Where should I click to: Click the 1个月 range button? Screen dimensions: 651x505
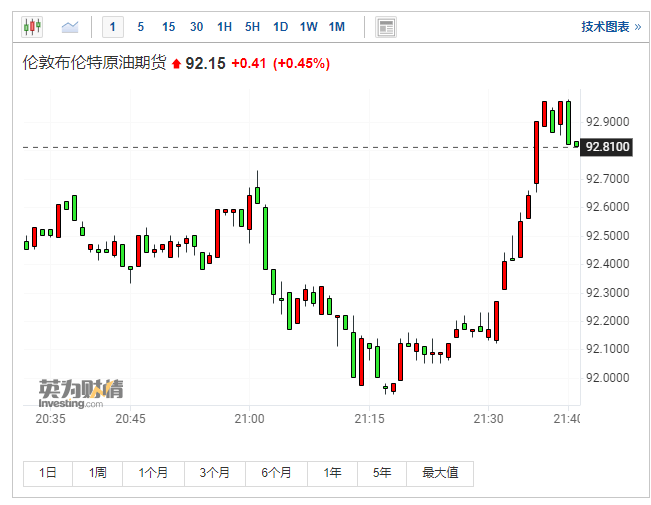click(x=153, y=473)
